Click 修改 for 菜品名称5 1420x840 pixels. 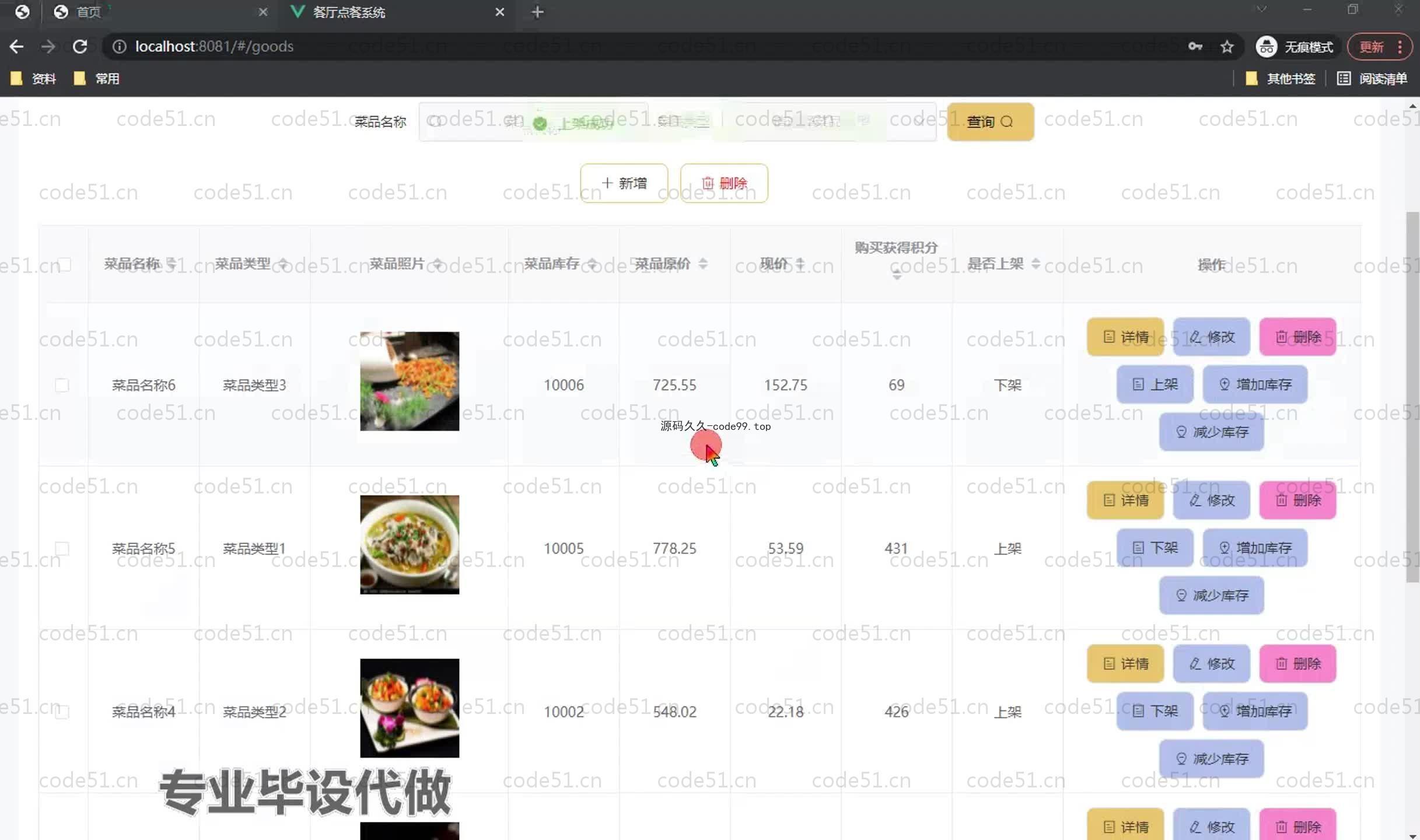[x=1212, y=500]
